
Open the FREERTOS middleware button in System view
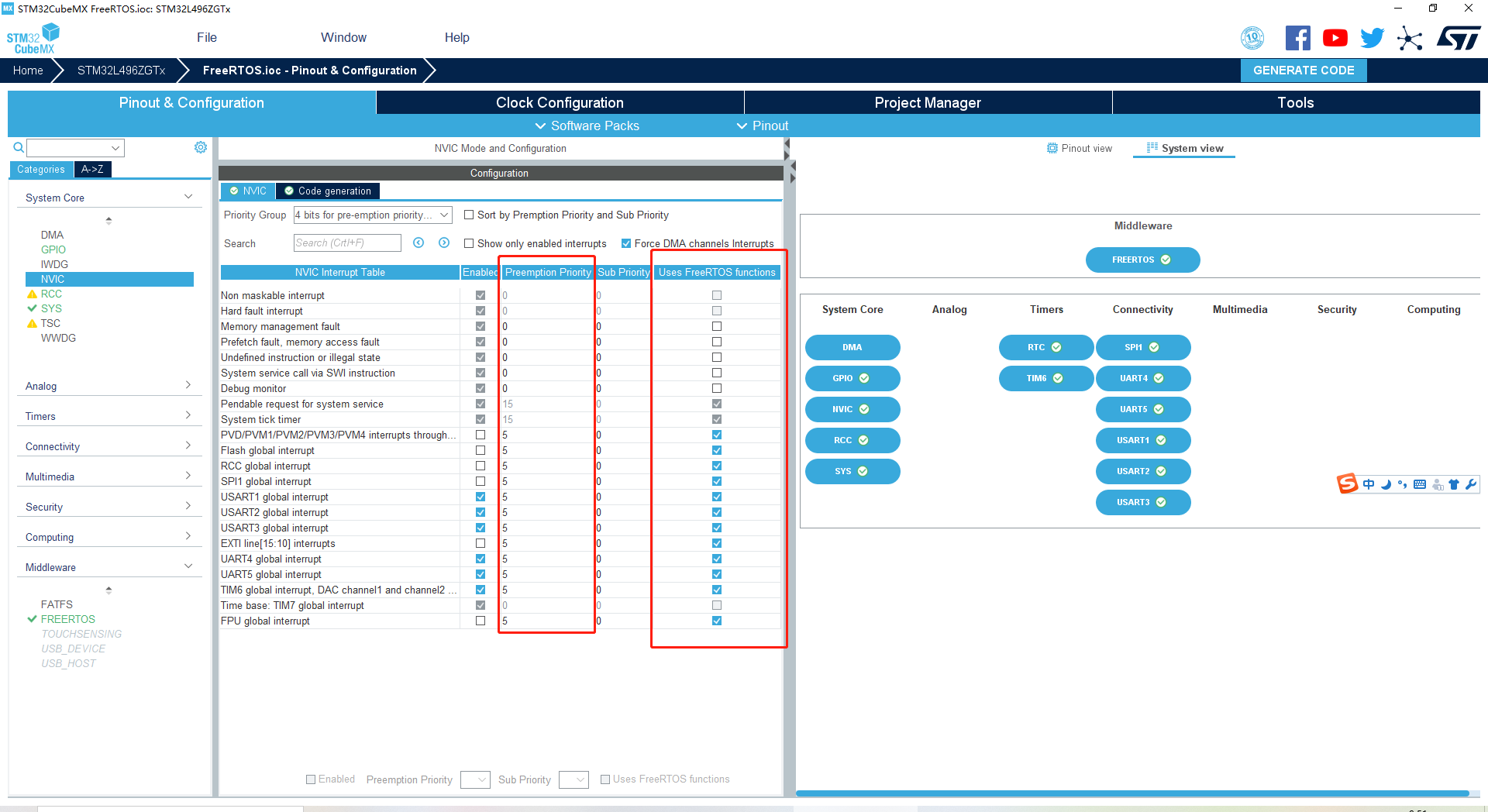click(x=1142, y=260)
